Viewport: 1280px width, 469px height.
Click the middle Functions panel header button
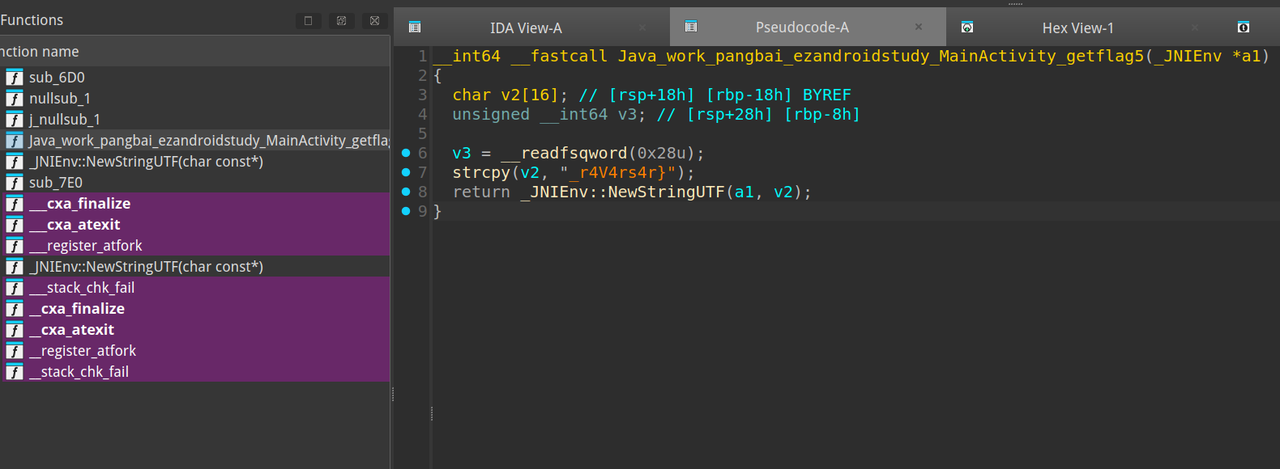[341, 20]
